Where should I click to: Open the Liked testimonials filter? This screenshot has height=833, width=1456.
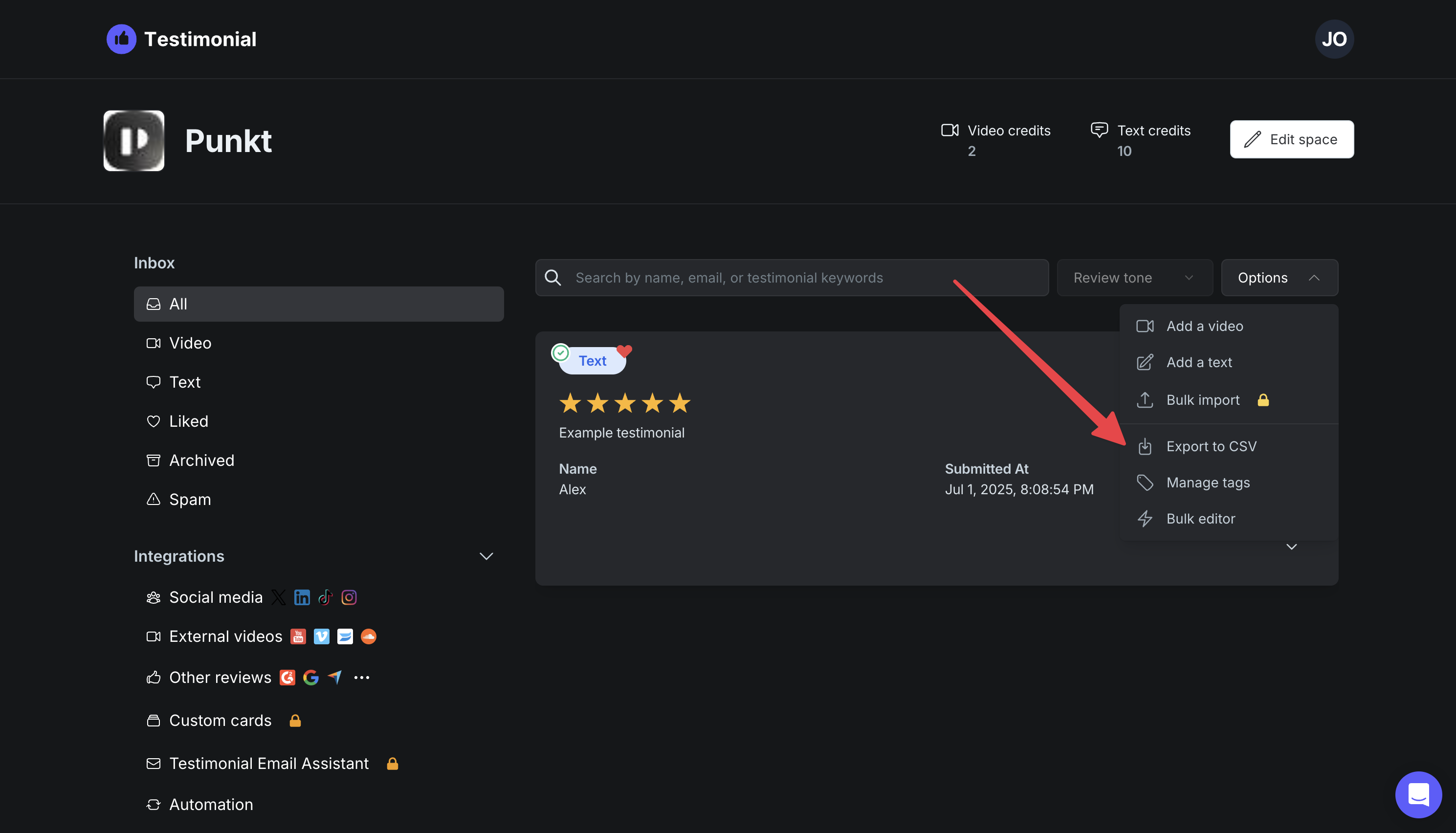tap(319, 421)
